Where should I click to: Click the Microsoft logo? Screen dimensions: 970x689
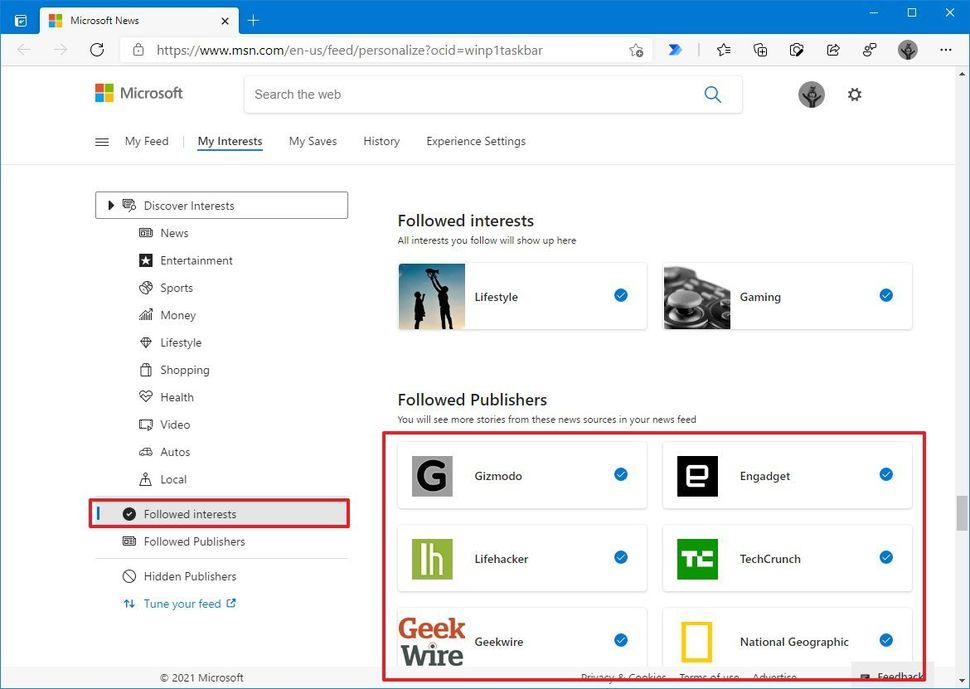[137, 92]
